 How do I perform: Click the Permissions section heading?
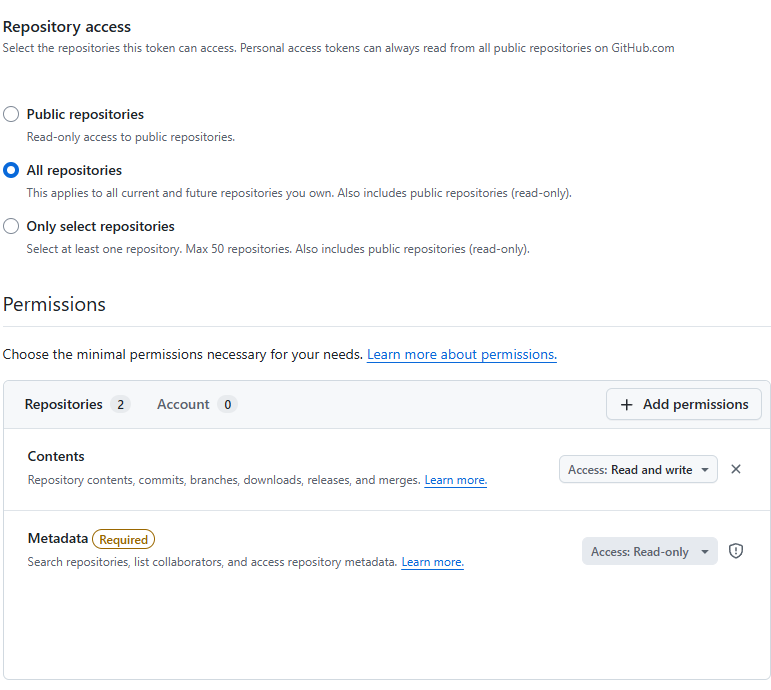pos(54,304)
